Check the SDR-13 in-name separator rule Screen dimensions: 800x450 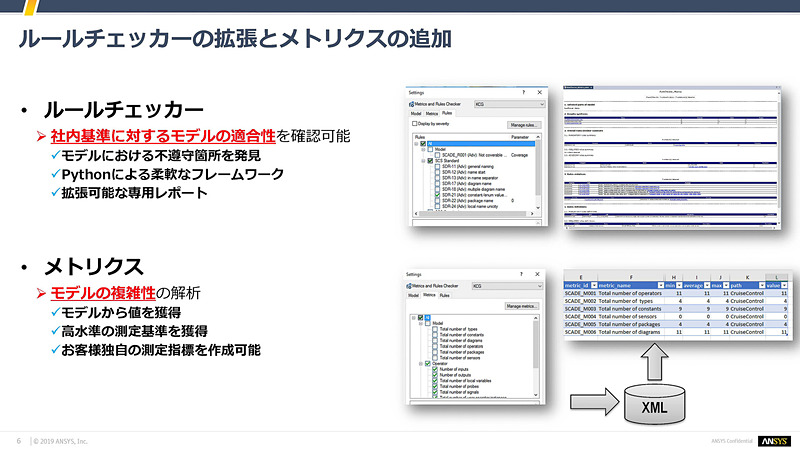click(x=437, y=178)
